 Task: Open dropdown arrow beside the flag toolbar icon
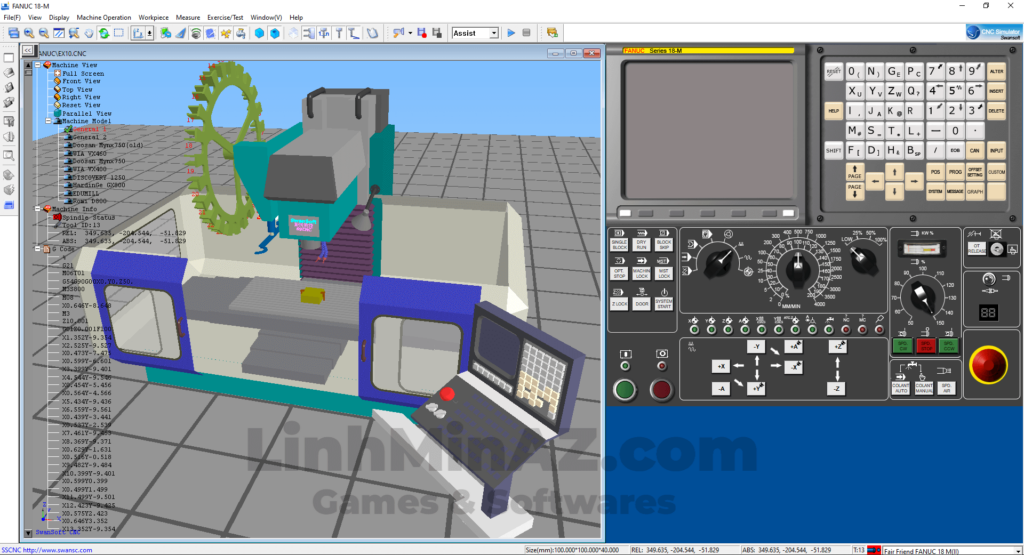click(x=410, y=33)
